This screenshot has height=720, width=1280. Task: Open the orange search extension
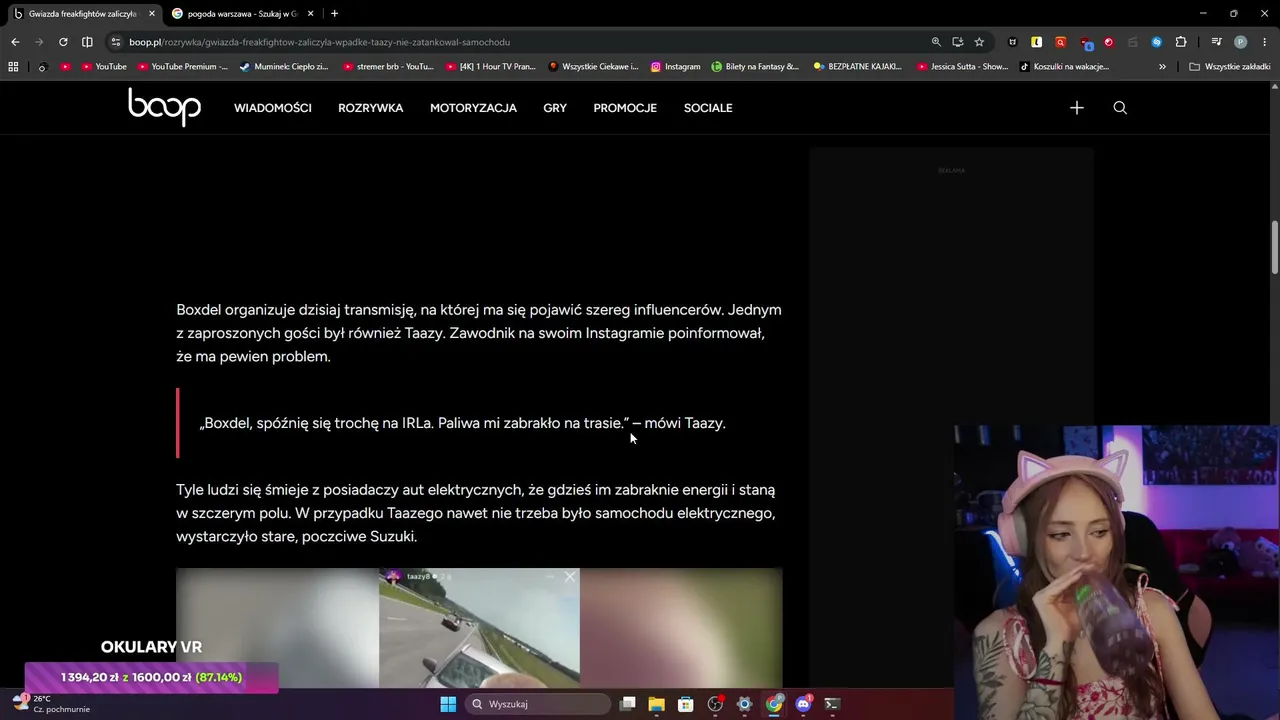[1060, 42]
